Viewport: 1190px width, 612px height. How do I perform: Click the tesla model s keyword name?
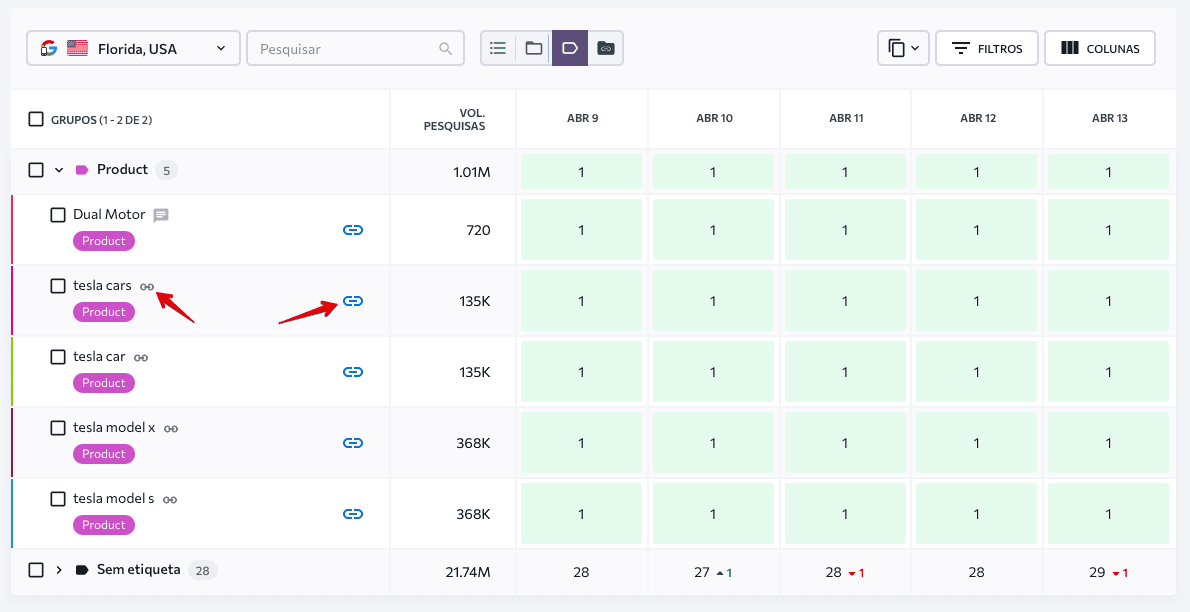click(114, 499)
